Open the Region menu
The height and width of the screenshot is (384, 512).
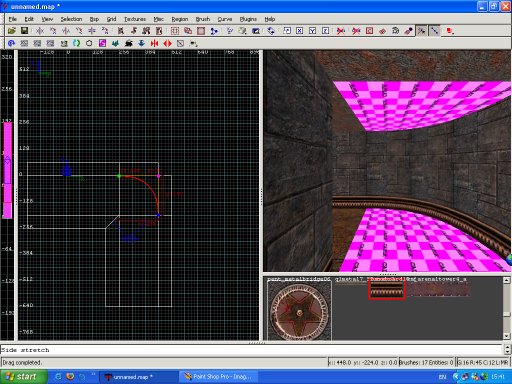[180, 19]
